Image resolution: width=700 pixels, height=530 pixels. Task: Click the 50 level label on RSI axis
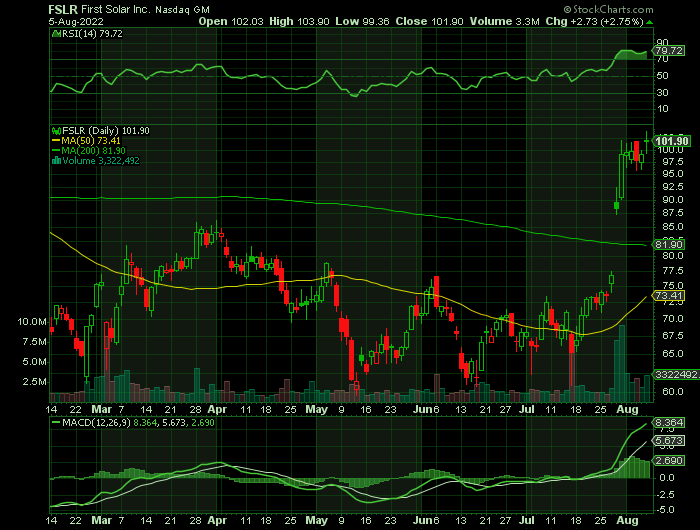point(662,76)
